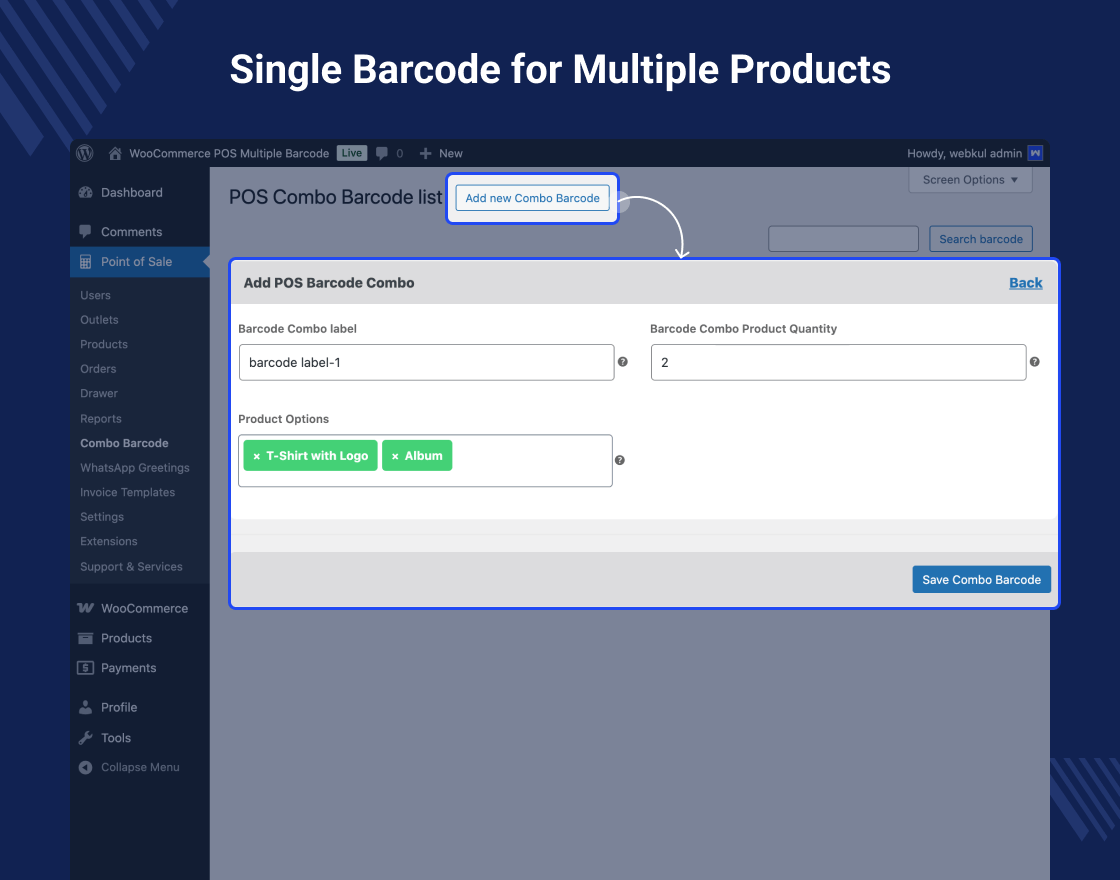Click the WordPress logo icon

point(86,153)
